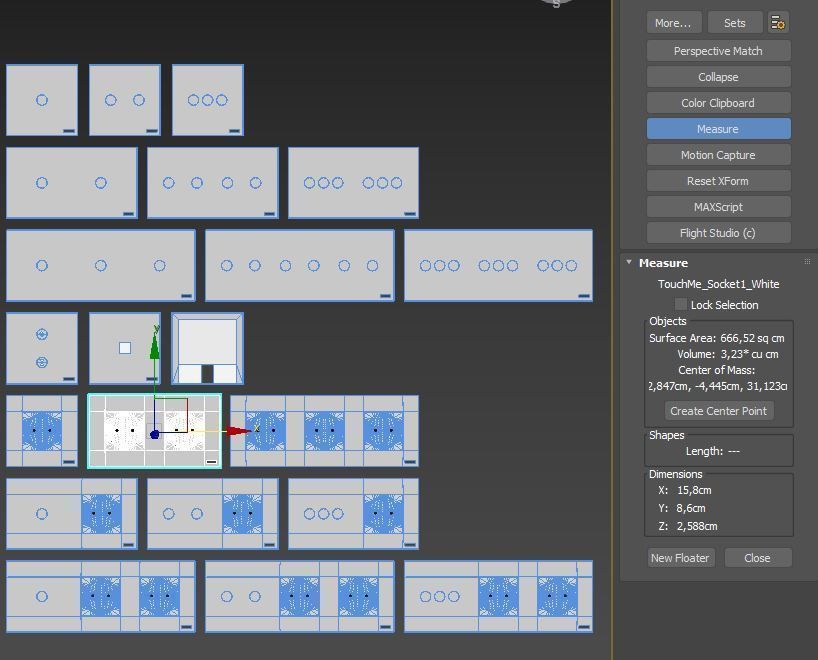Image resolution: width=818 pixels, height=660 pixels.
Task: Open the Motion Capture utility
Action: point(718,155)
